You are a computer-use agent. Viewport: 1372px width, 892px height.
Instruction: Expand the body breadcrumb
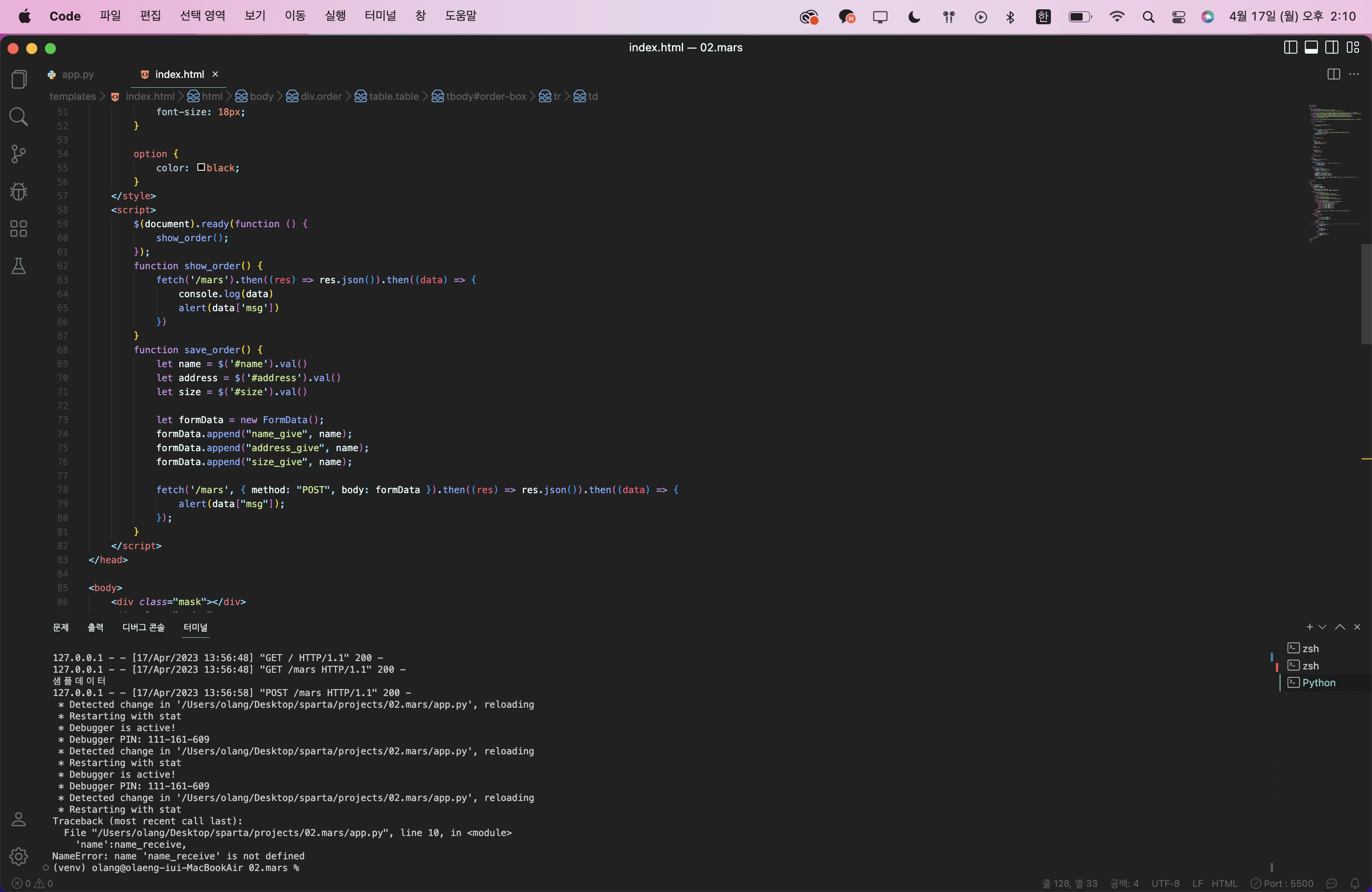point(255,96)
